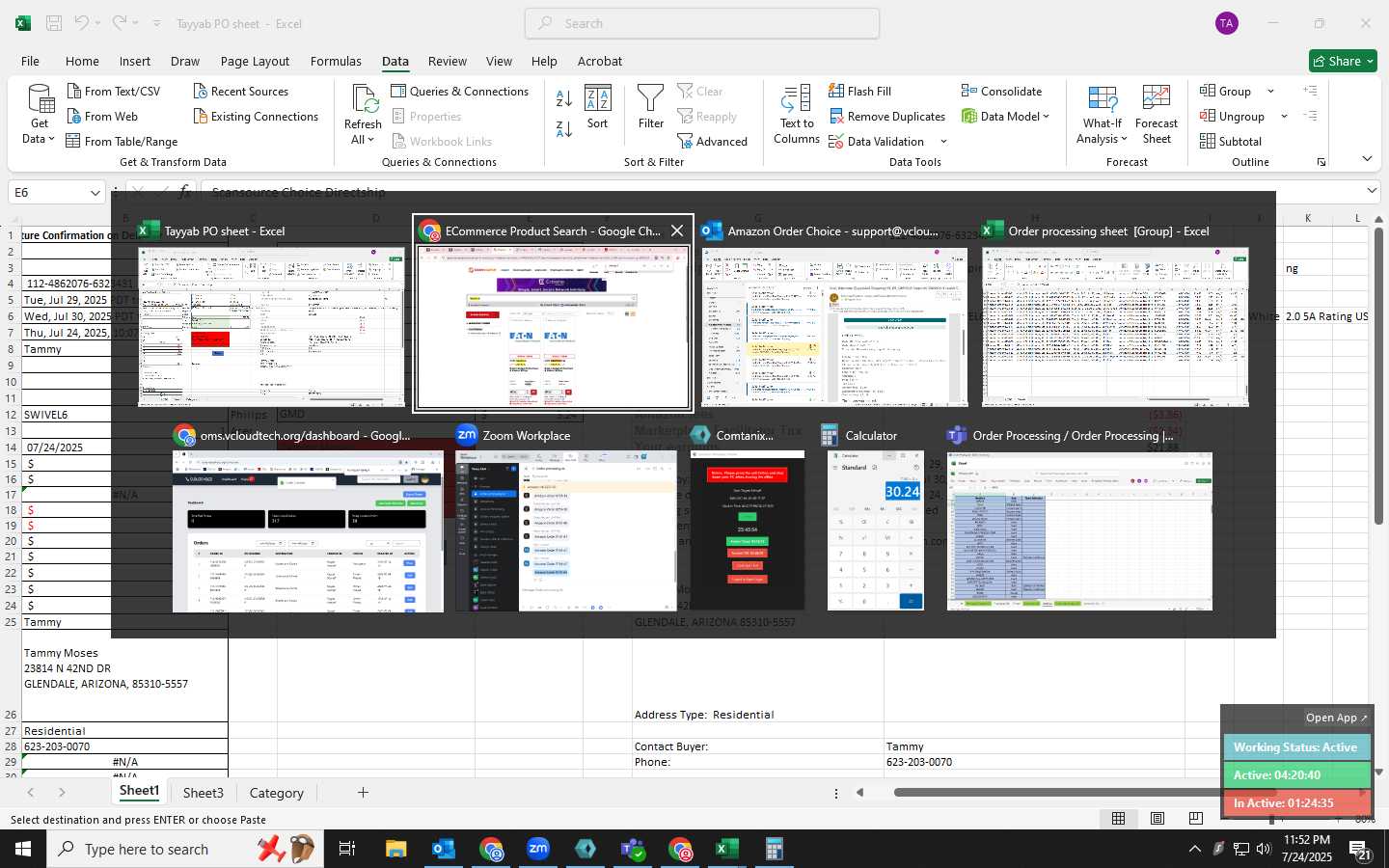Click From Table/Range icon
The height and width of the screenshot is (868, 1389).
73,141
